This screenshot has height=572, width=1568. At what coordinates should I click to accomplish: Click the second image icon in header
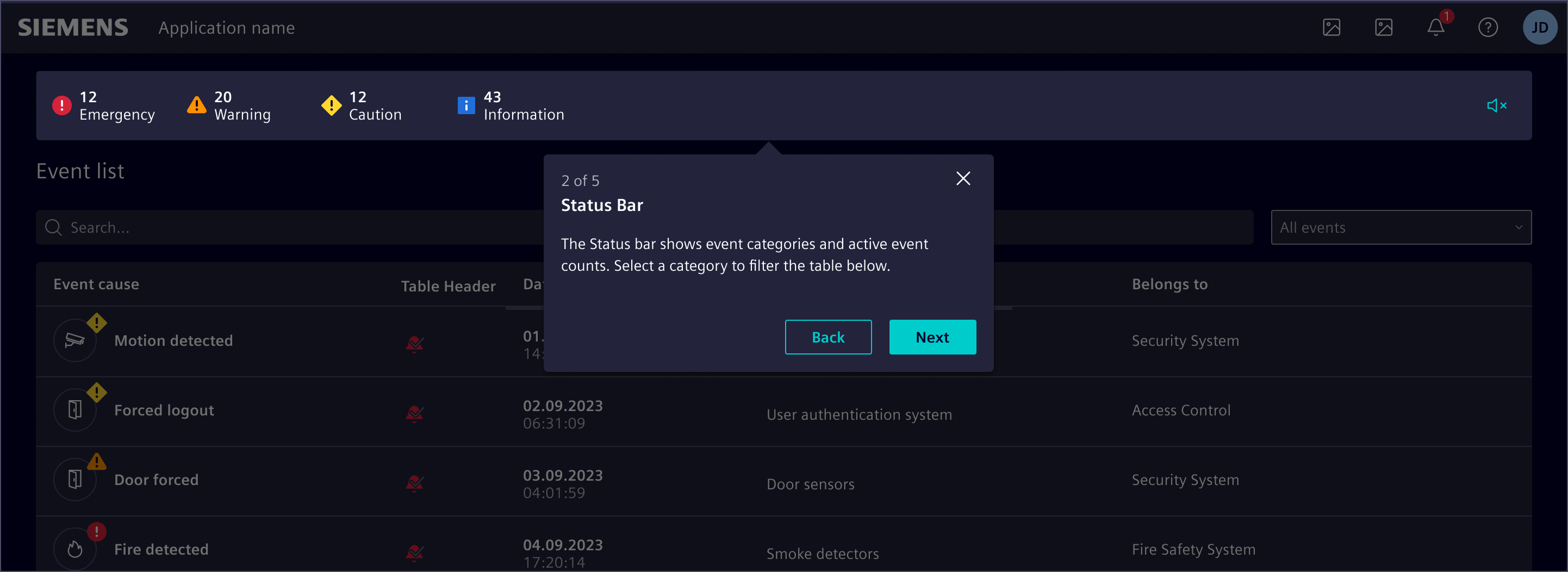(1384, 27)
